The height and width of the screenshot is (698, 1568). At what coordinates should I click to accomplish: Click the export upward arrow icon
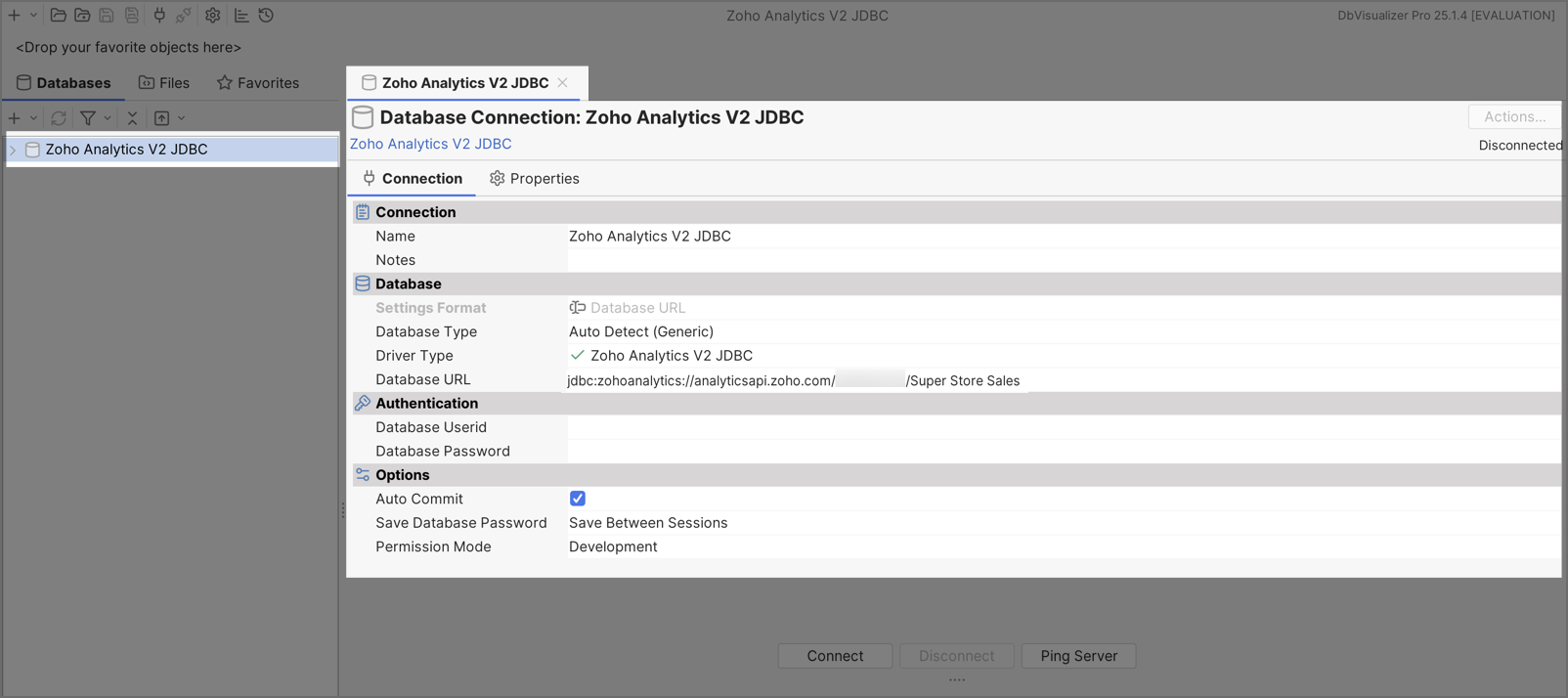click(162, 118)
